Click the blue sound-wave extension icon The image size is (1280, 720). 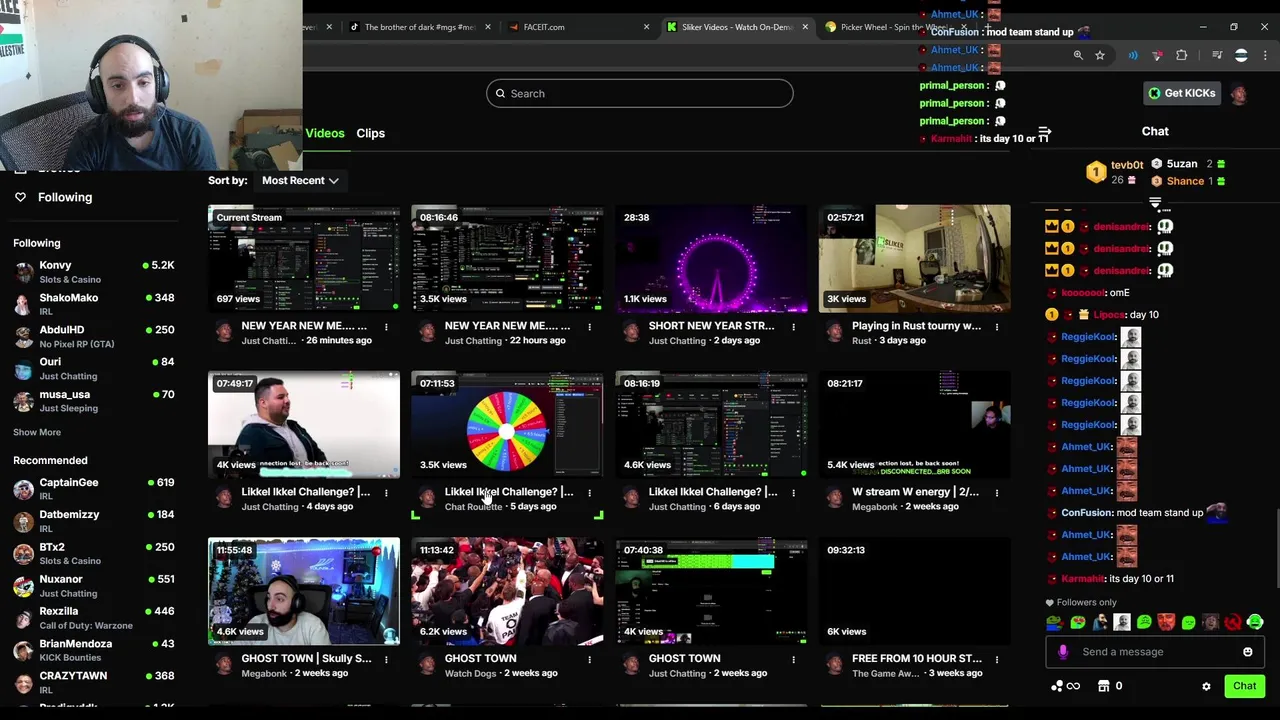click(x=1133, y=56)
